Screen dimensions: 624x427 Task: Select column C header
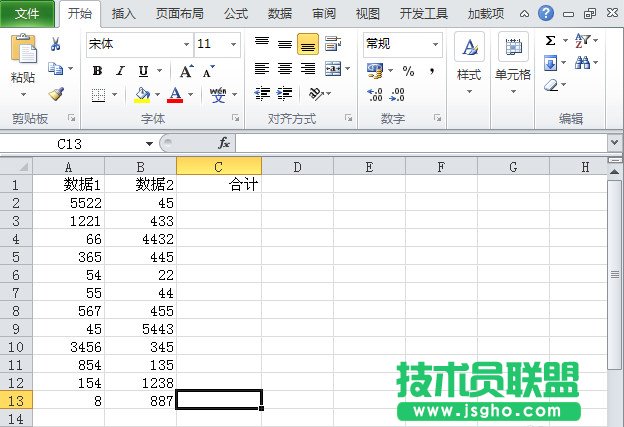[x=218, y=166]
